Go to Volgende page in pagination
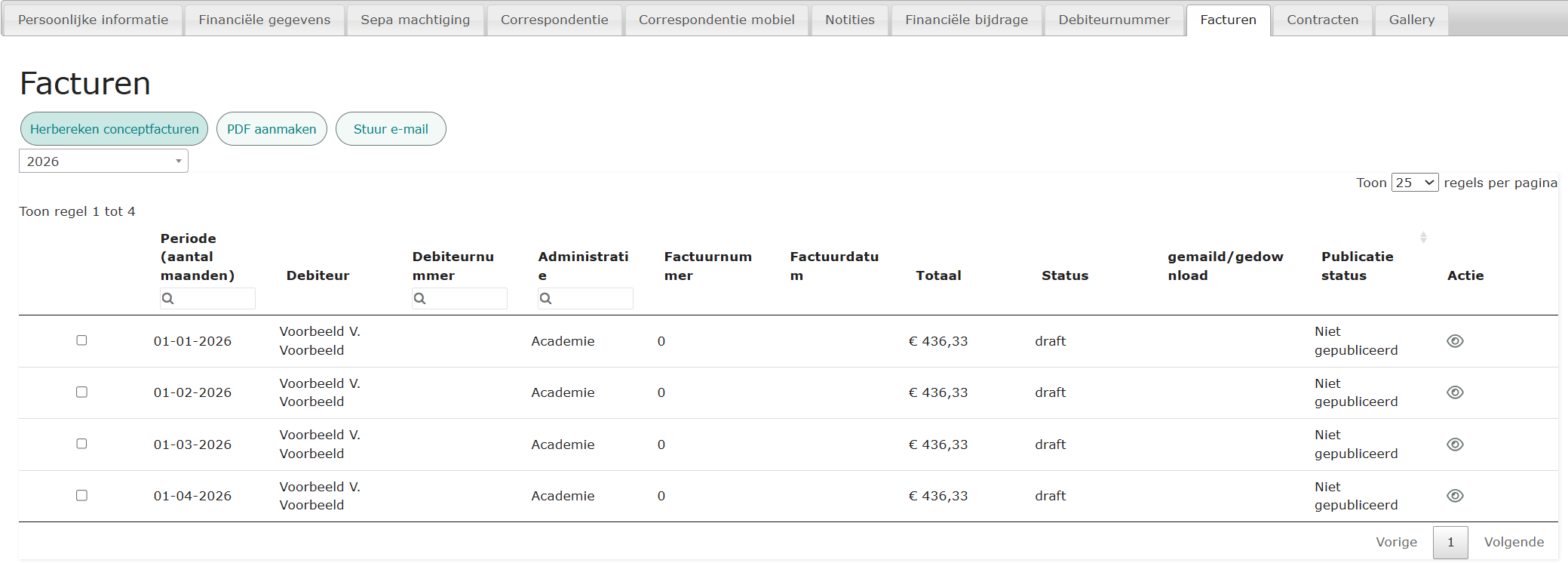Screen dimensions: 1568x563 1514,542
